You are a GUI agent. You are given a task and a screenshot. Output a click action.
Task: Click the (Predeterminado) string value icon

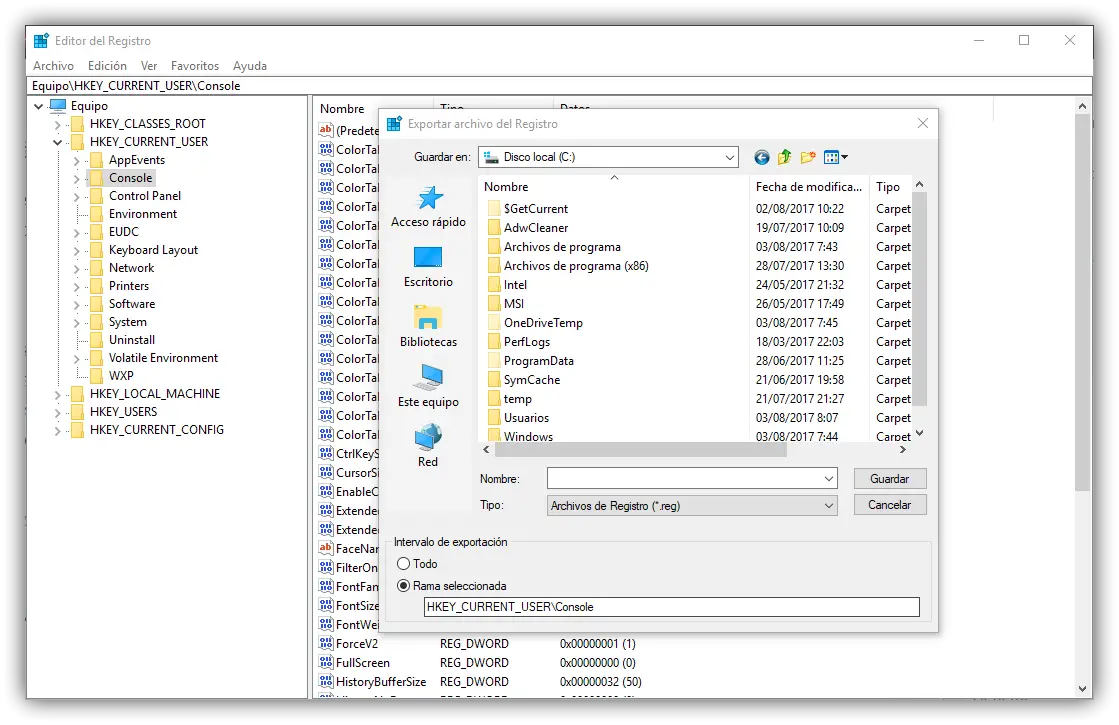tap(325, 130)
